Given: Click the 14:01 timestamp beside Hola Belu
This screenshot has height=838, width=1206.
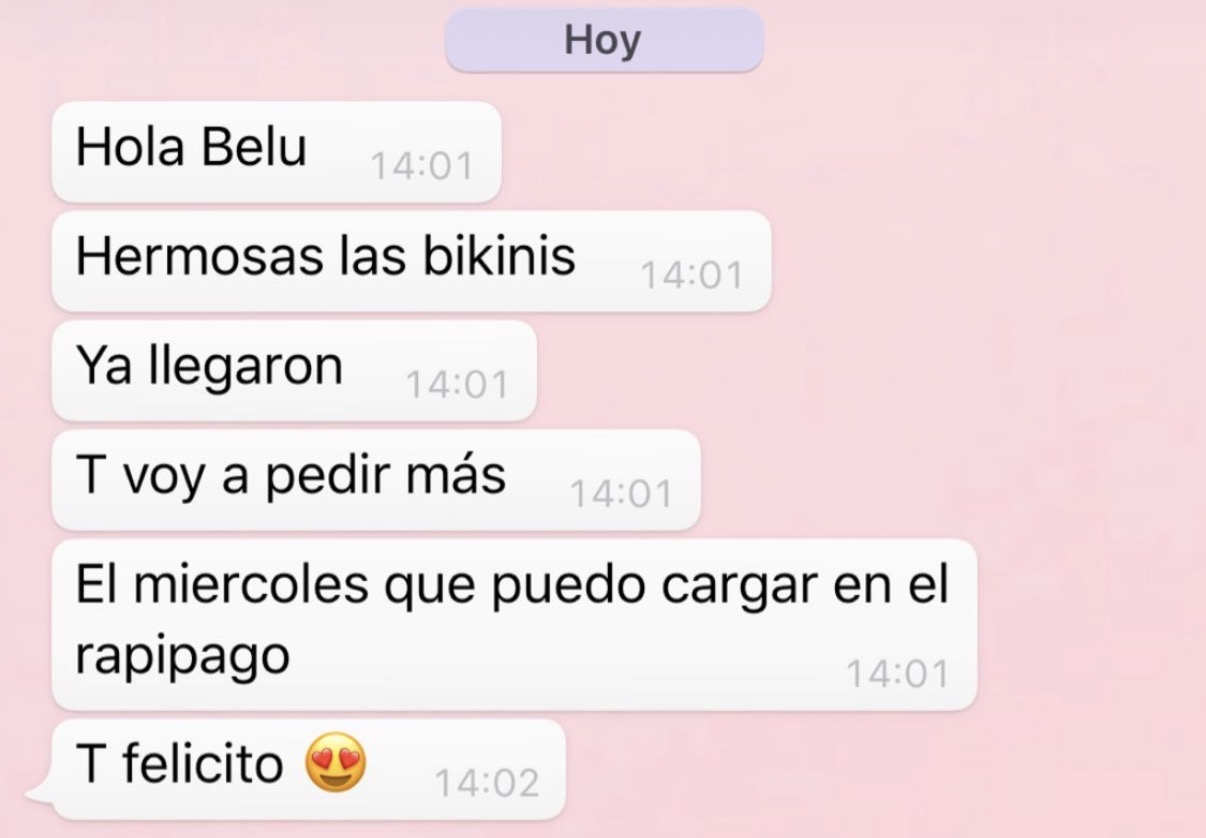Looking at the screenshot, I should (421, 166).
